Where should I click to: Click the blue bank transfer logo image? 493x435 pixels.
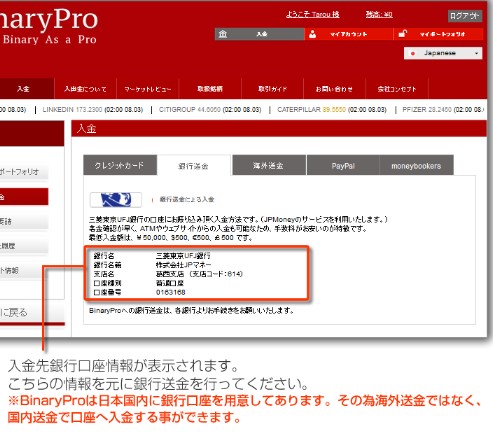(116, 200)
